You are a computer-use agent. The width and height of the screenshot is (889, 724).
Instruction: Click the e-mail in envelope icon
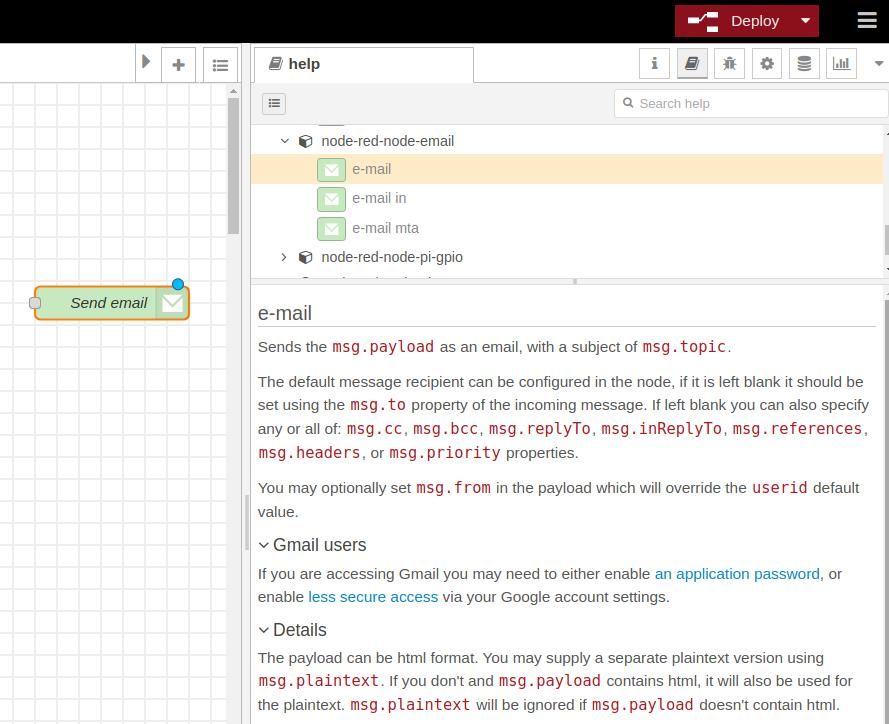point(331,199)
